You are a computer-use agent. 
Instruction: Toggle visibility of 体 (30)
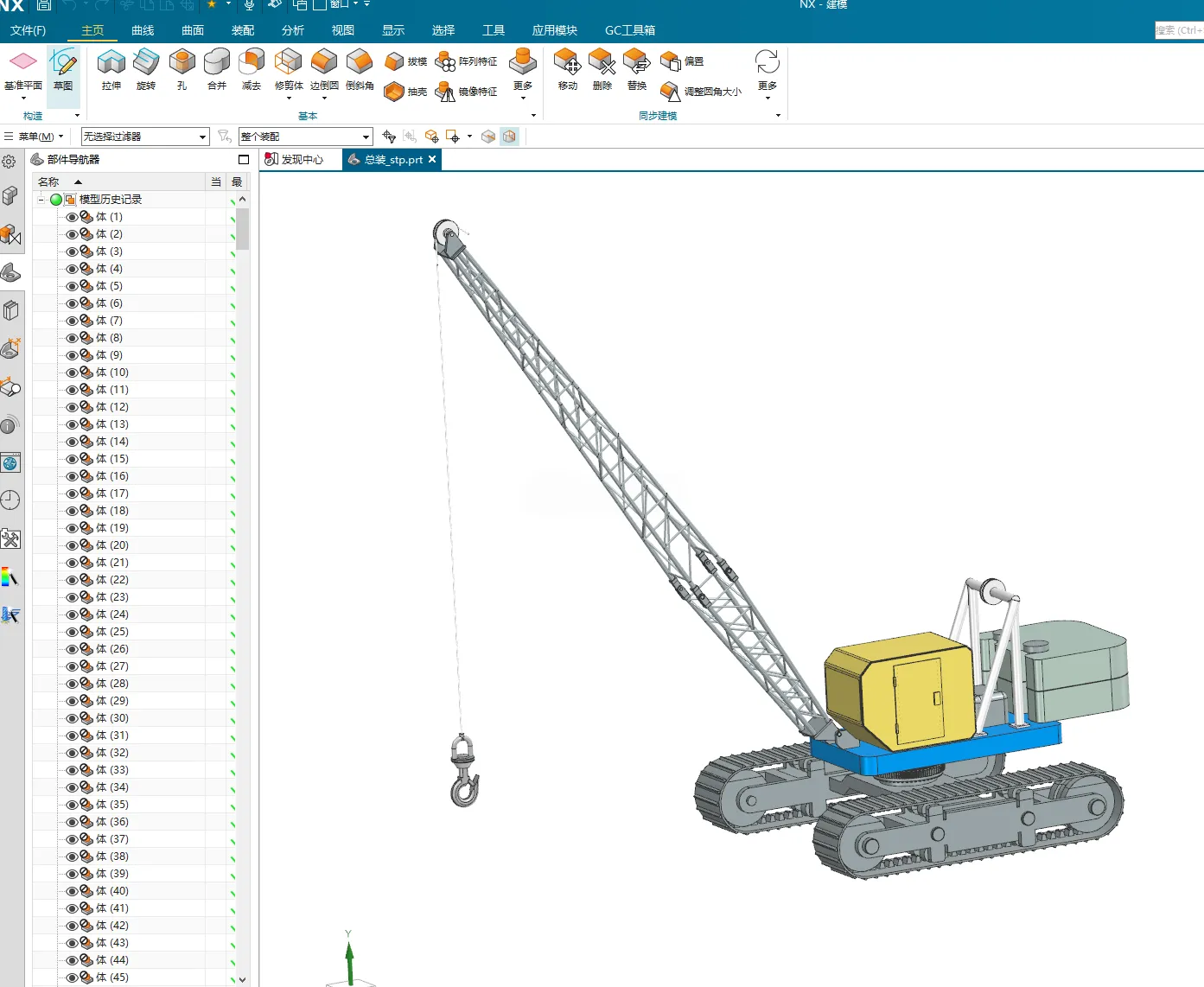(x=72, y=718)
